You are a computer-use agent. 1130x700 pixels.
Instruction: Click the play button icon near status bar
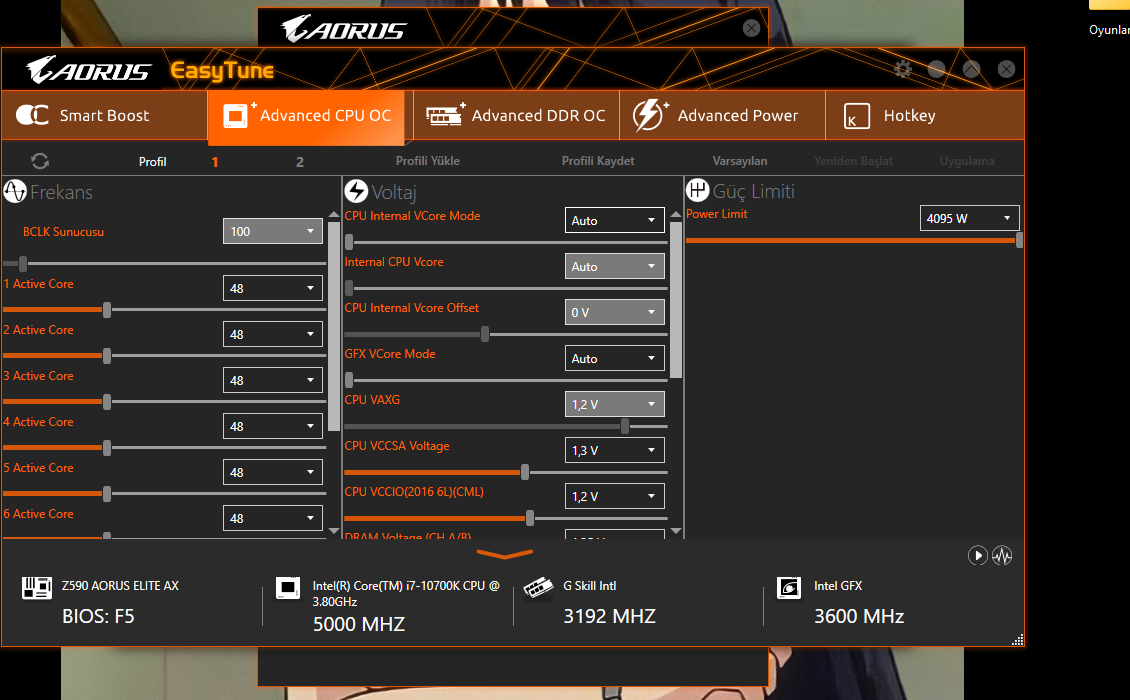pos(977,555)
